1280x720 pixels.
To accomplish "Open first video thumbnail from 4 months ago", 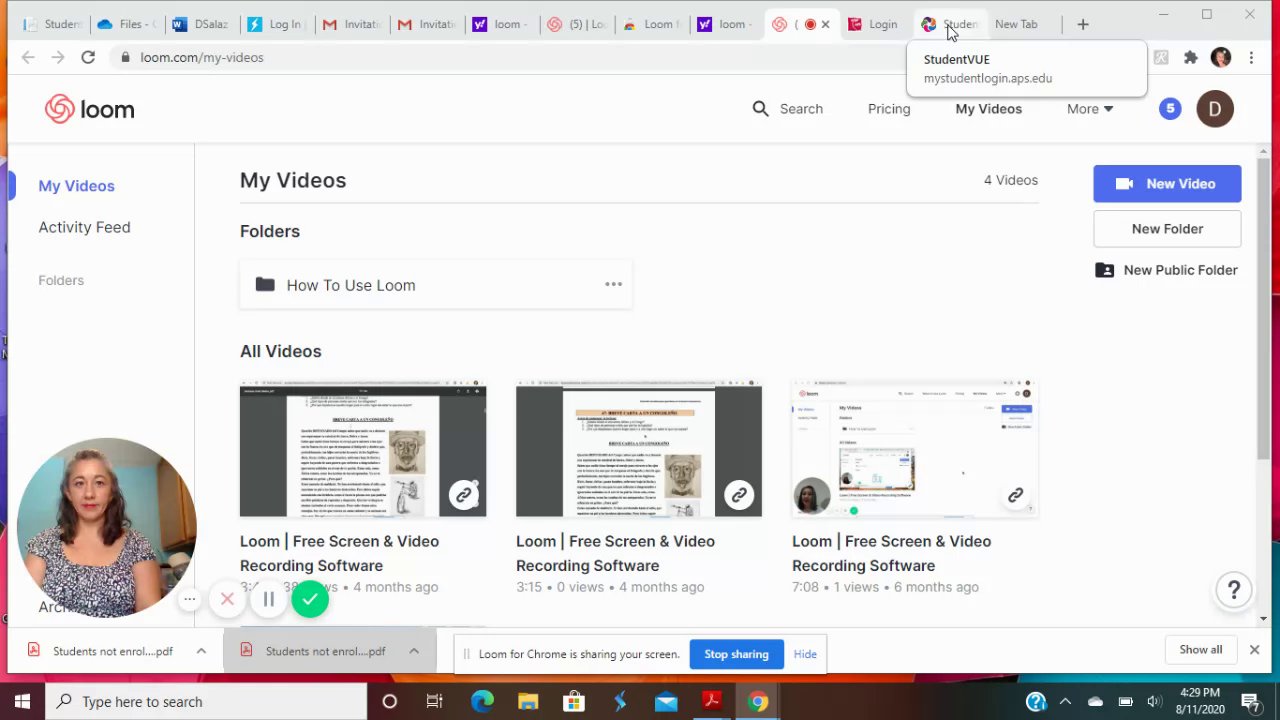I will pos(363,448).
